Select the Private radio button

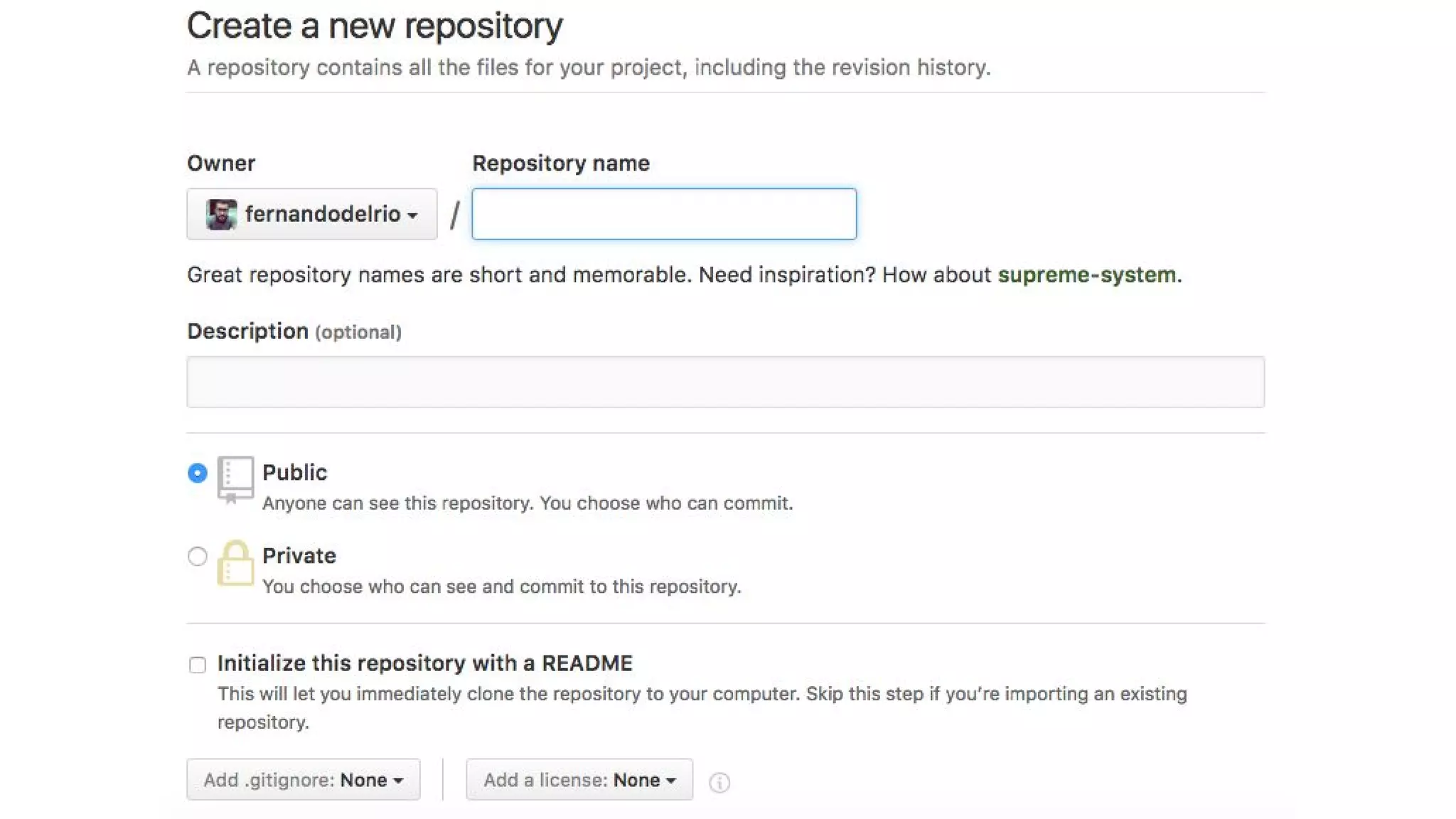(x=198, y=556)
